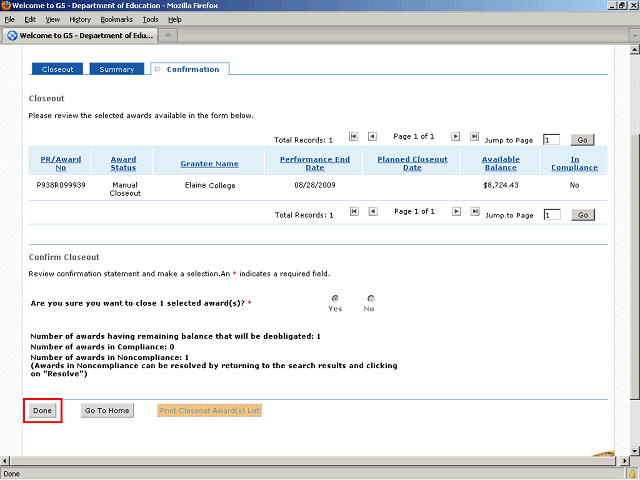
Task: Go to next page in top pager
Action: click(456, 136)
